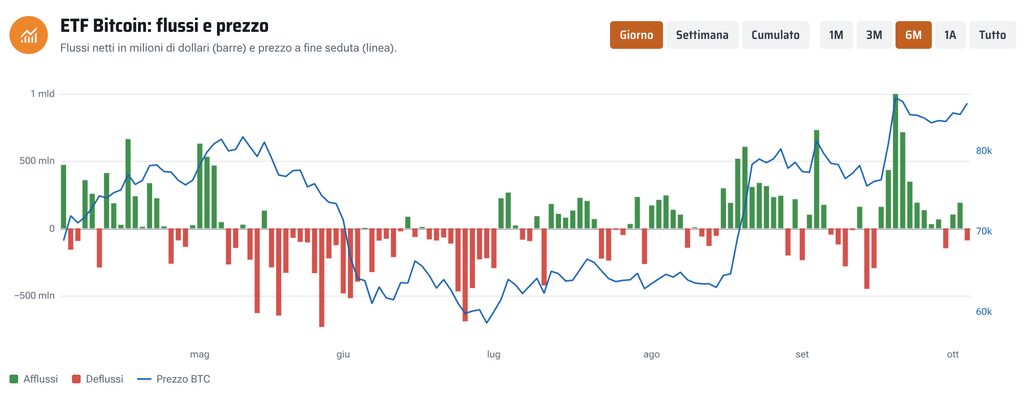Click the '0' y-axis label
This screenshot has height=395, width=1024.
tap(52, 229)
